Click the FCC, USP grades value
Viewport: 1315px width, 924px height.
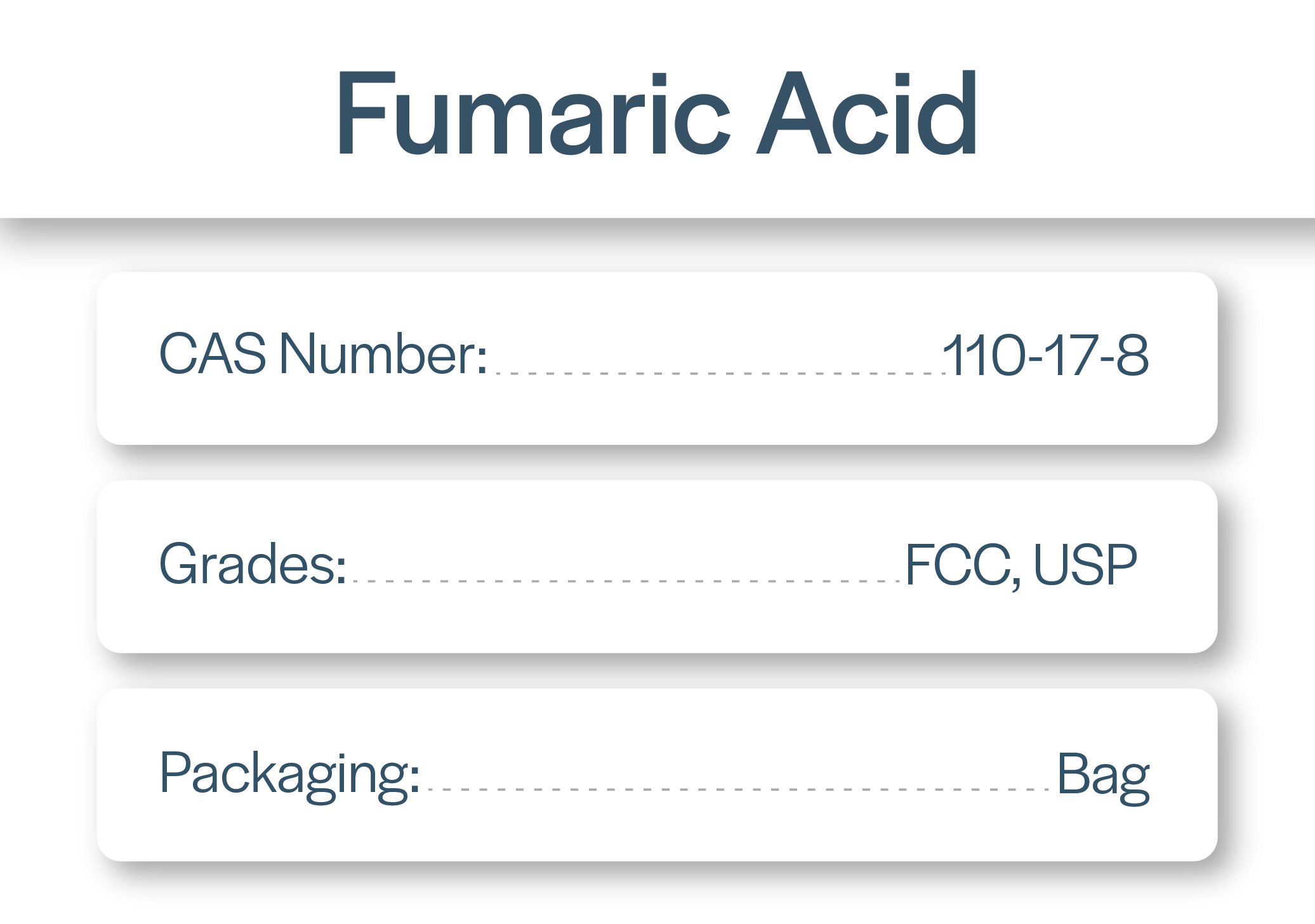tap(1021, 564)
